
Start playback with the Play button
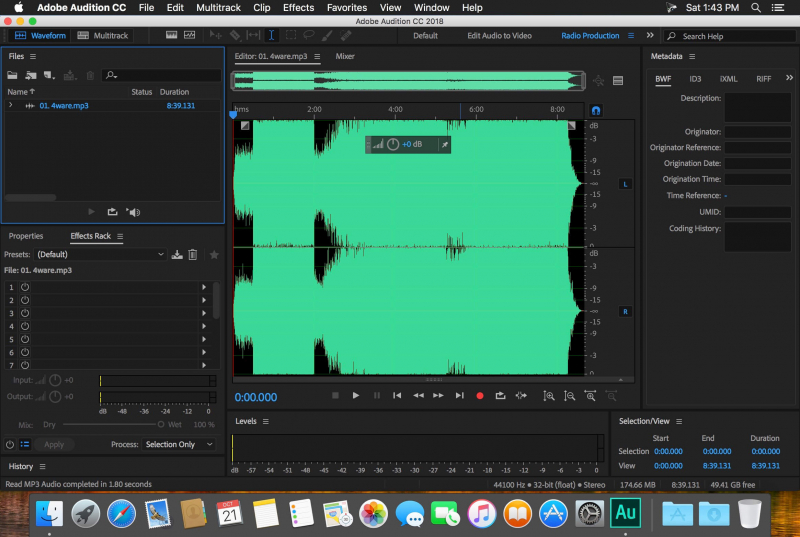point(355,396)
